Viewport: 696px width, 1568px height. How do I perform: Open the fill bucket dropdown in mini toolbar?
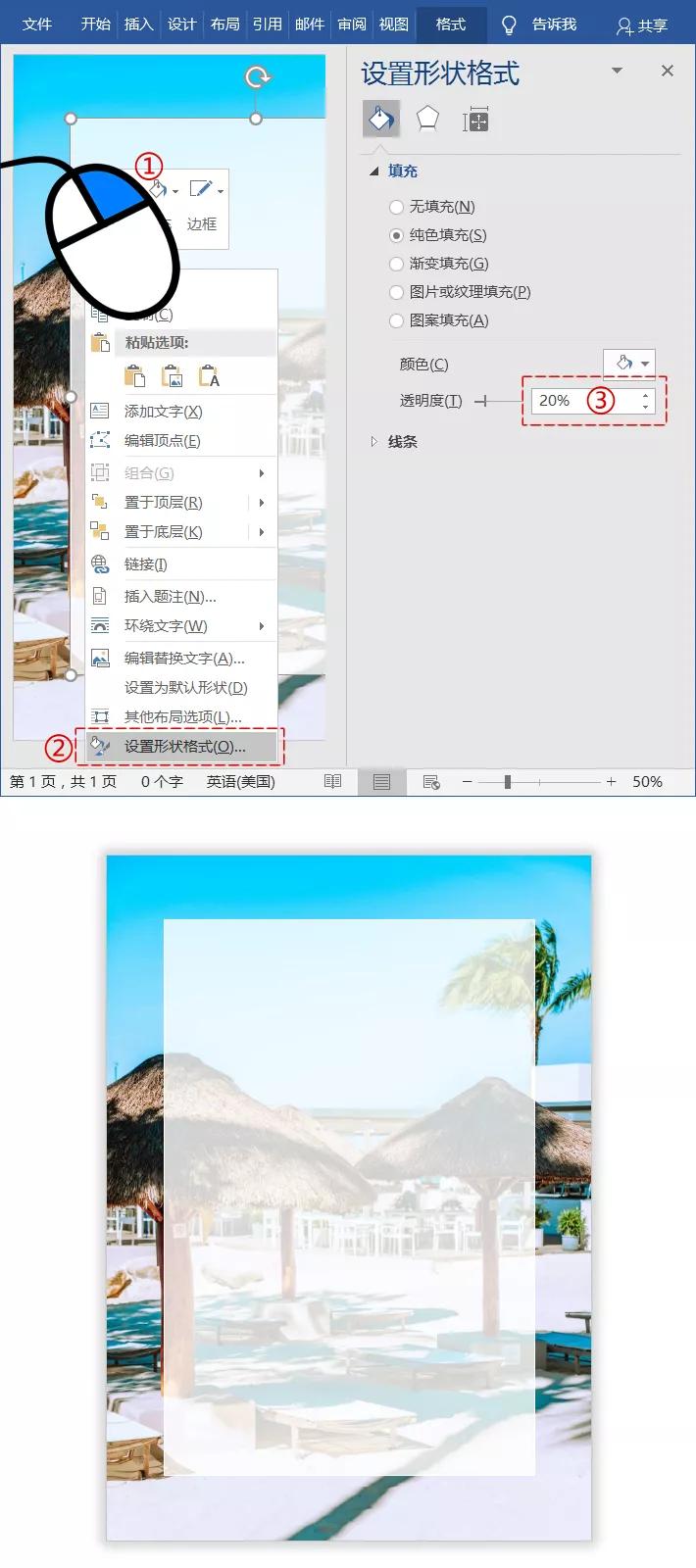(x=175, y=191)
